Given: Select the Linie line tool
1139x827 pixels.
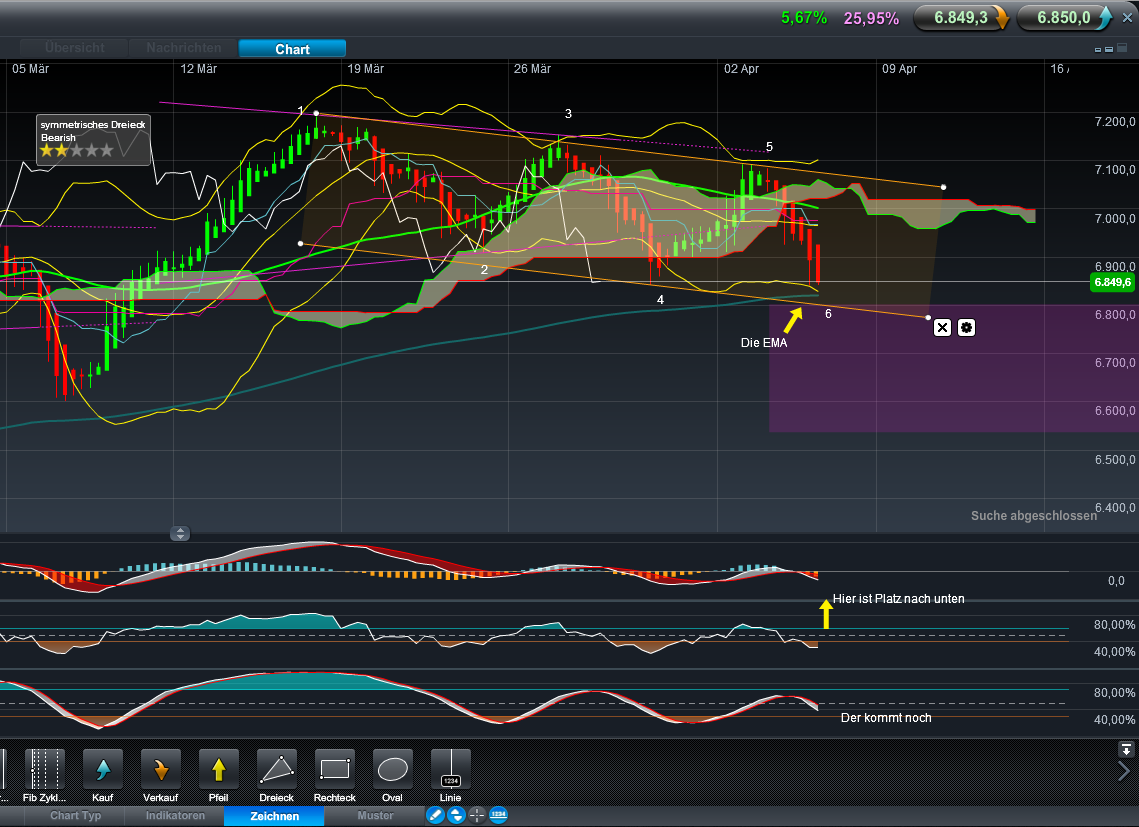Looking at the screenshot, I should tap(451, 769).
